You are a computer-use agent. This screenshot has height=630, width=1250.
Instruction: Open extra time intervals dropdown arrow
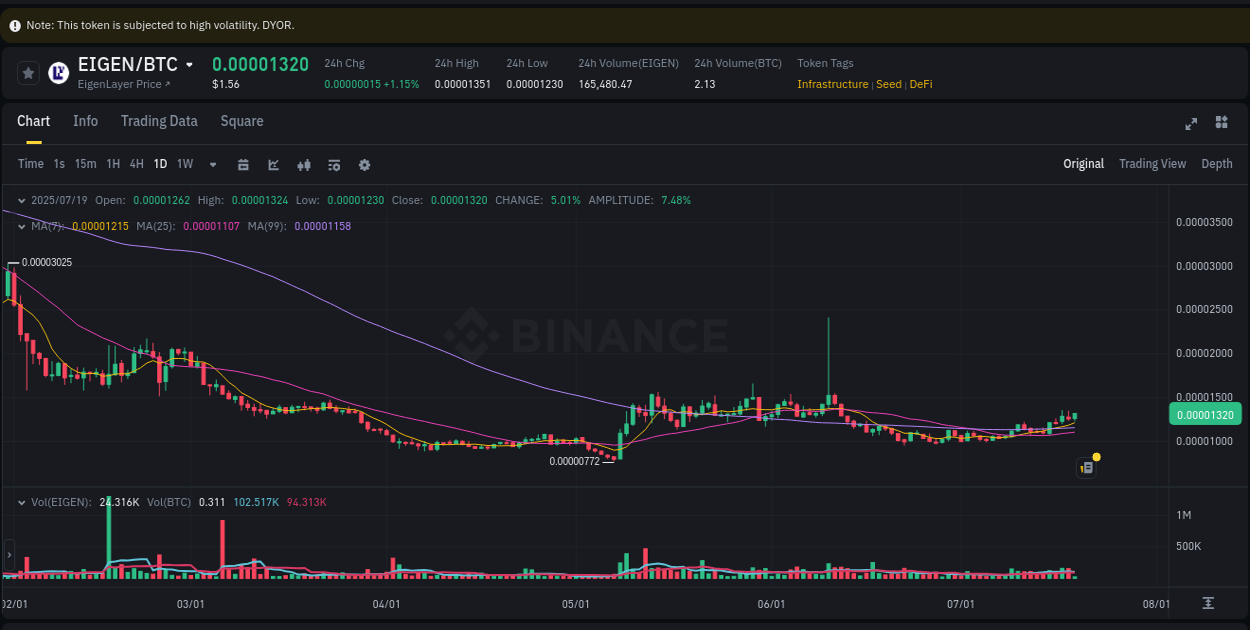tap(211, 164)
